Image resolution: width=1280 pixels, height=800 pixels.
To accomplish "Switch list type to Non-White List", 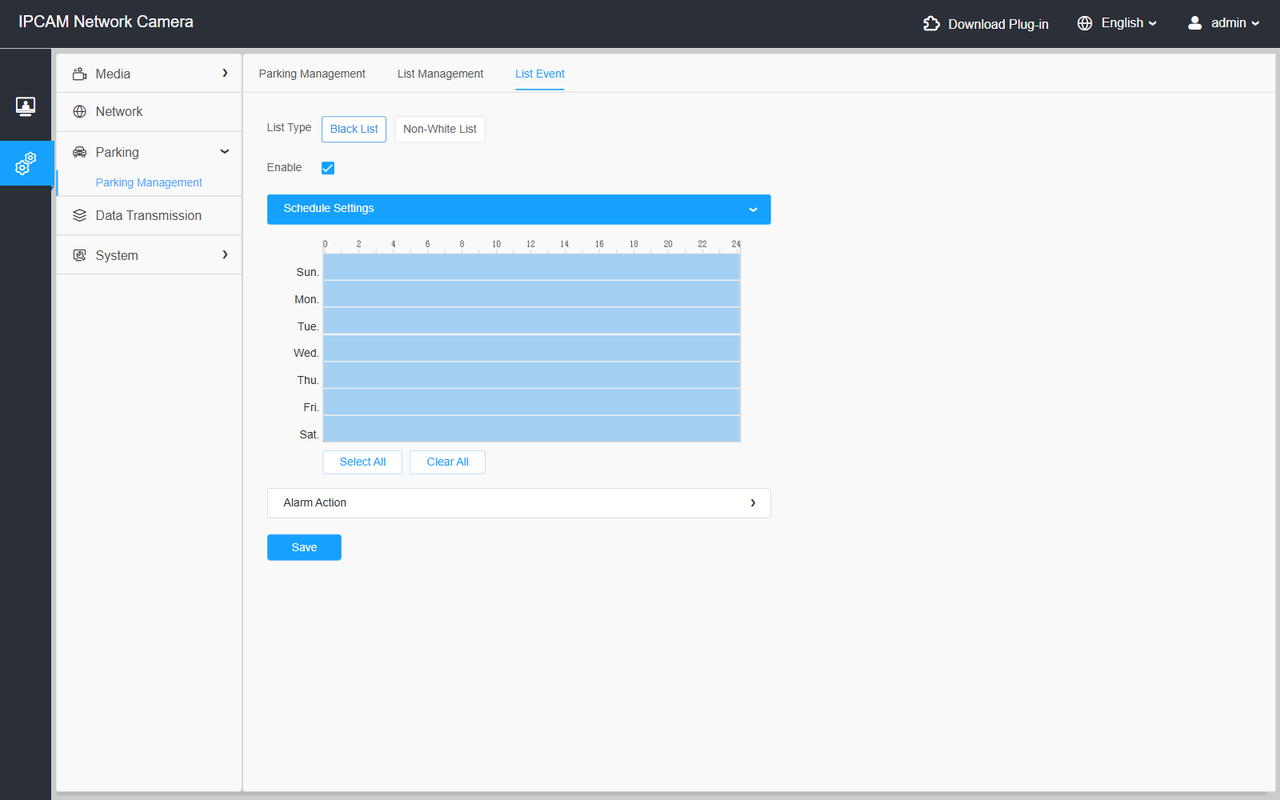I will coord(440,129).
